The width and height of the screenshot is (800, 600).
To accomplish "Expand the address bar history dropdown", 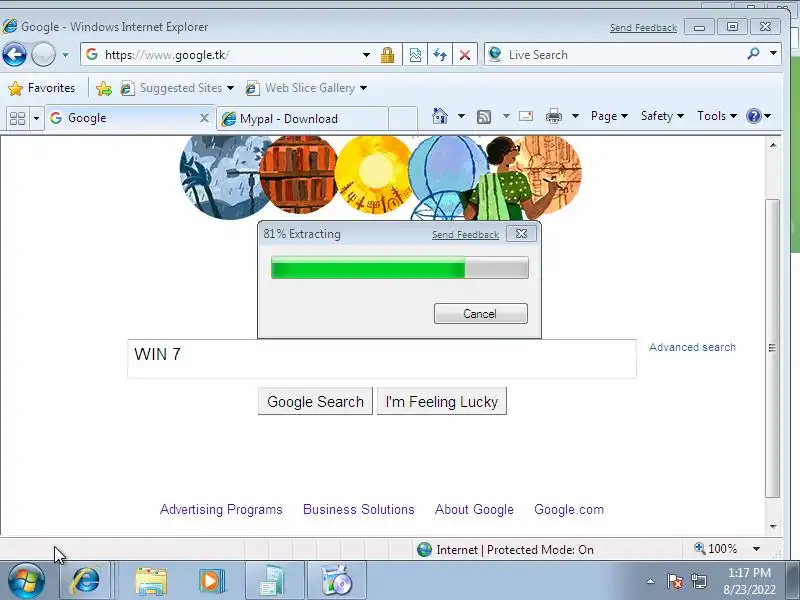I will (x=366, y=55).
